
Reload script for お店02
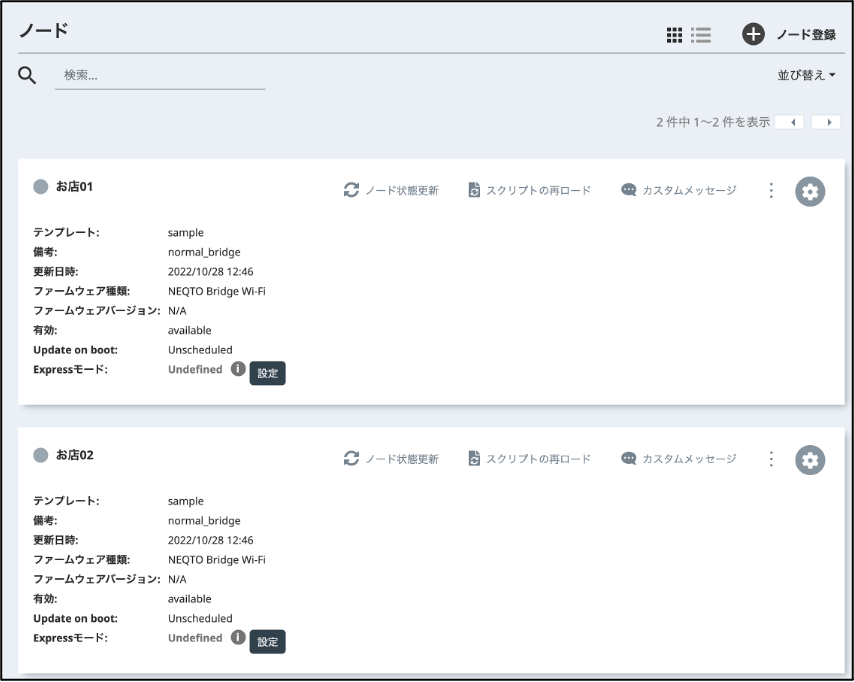[x=529, y=459]
